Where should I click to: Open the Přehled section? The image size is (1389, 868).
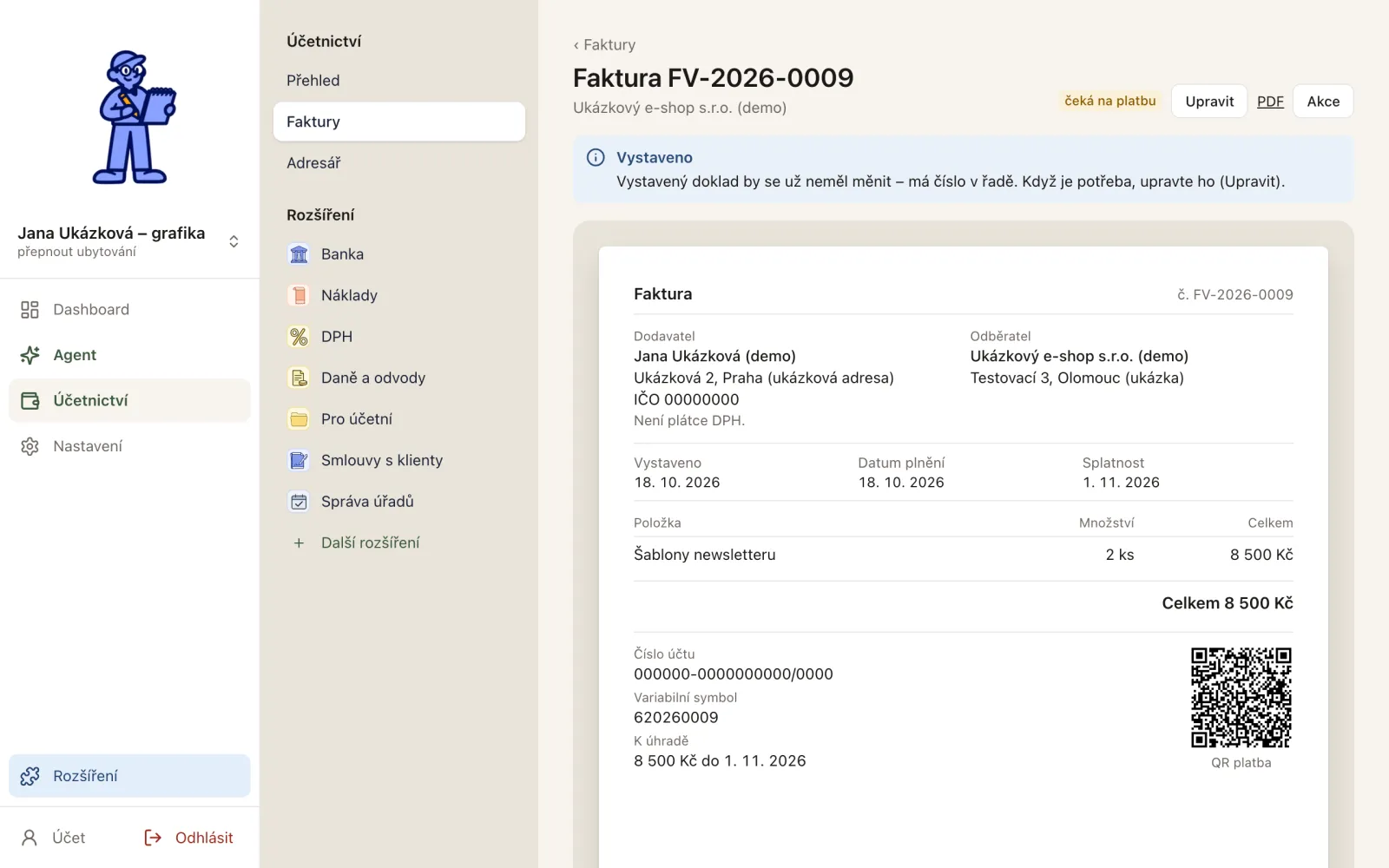[399, 80]
